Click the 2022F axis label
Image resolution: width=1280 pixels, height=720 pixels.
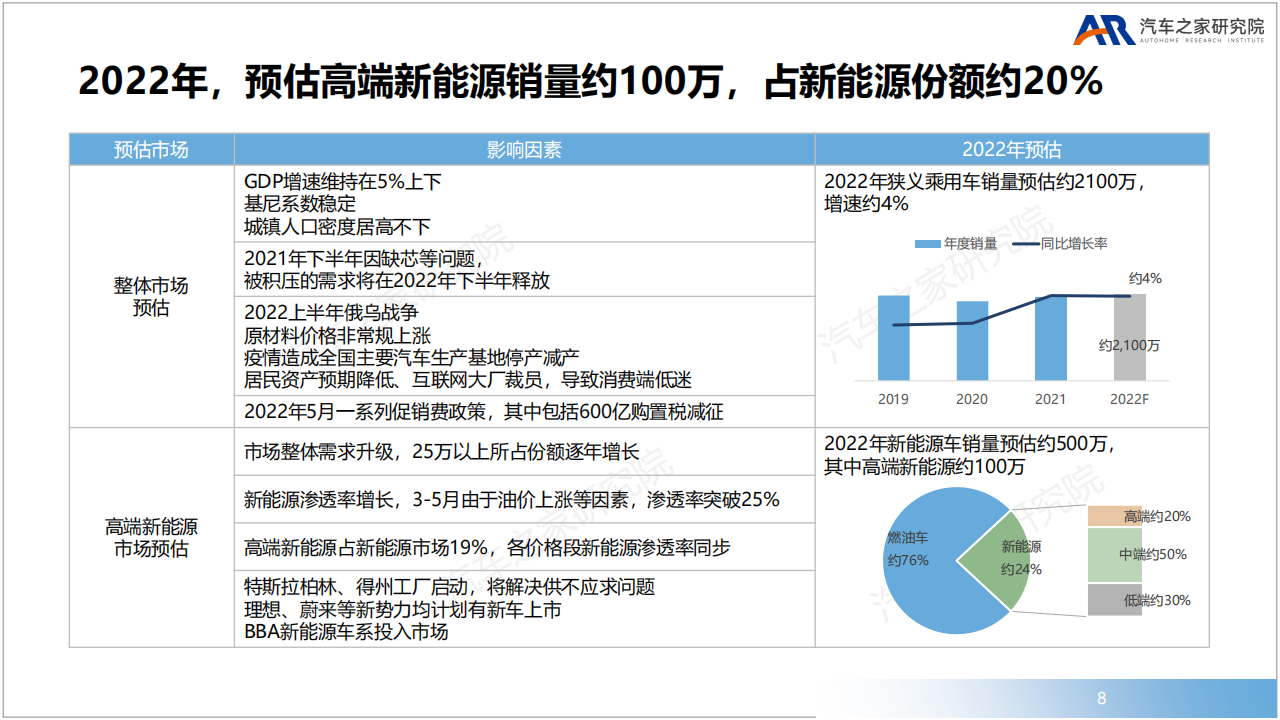point(1130,399)
